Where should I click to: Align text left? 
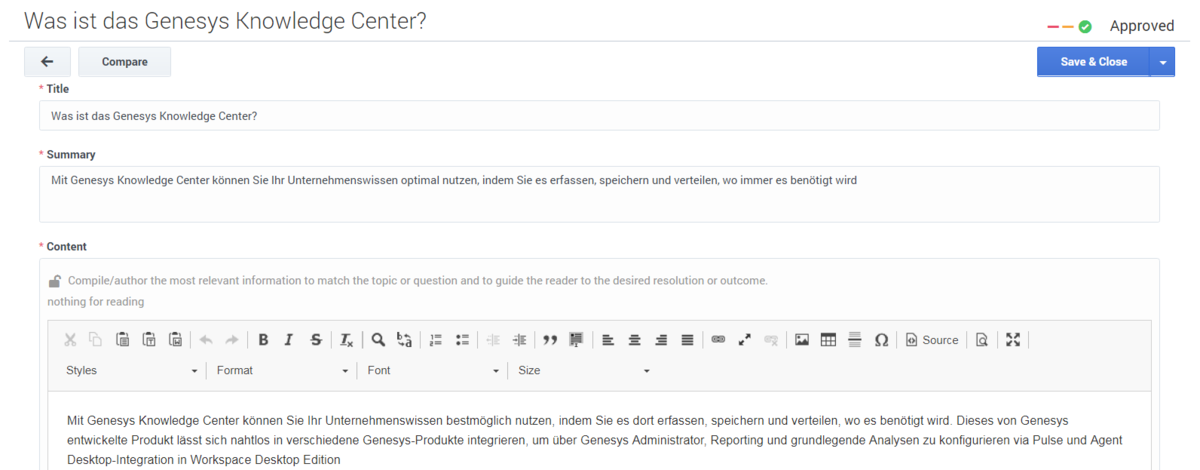click(x=608, y=340)
